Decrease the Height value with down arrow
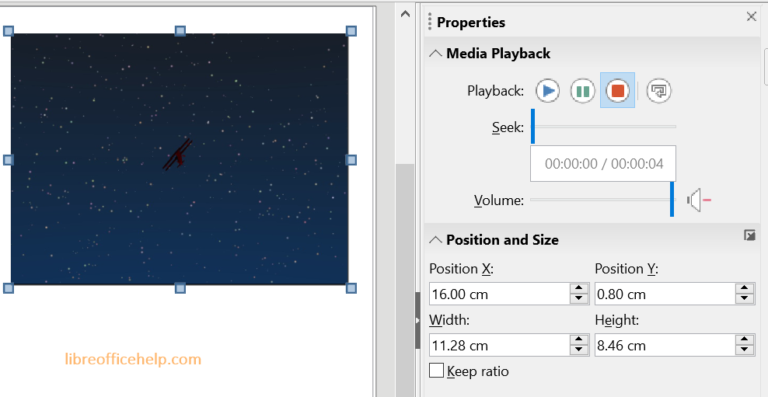768x397 pixels. (x=744, y=350)
